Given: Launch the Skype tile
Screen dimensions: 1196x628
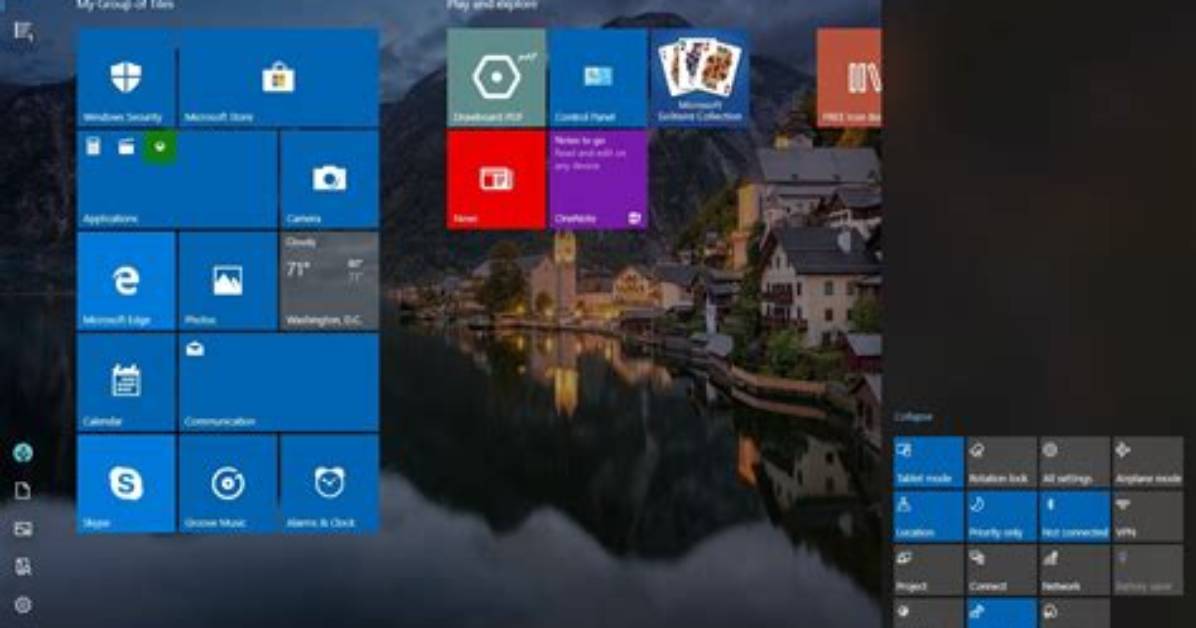Looking at the screenshot, I should coord(126,484).
